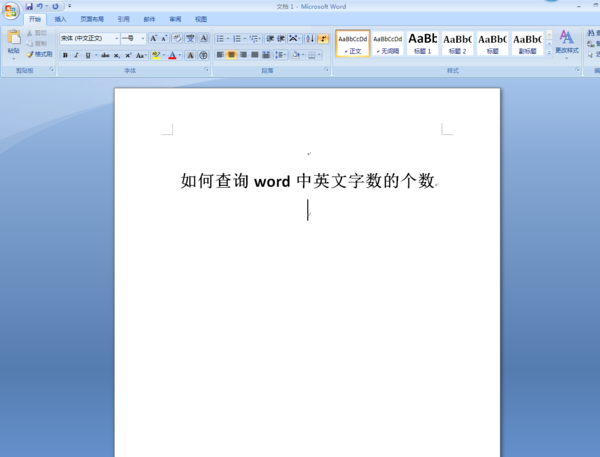Switch to the 插入 (Insert) tab
Screen dimensions: 600x457
pyautogui.click(x=60, y=19)
